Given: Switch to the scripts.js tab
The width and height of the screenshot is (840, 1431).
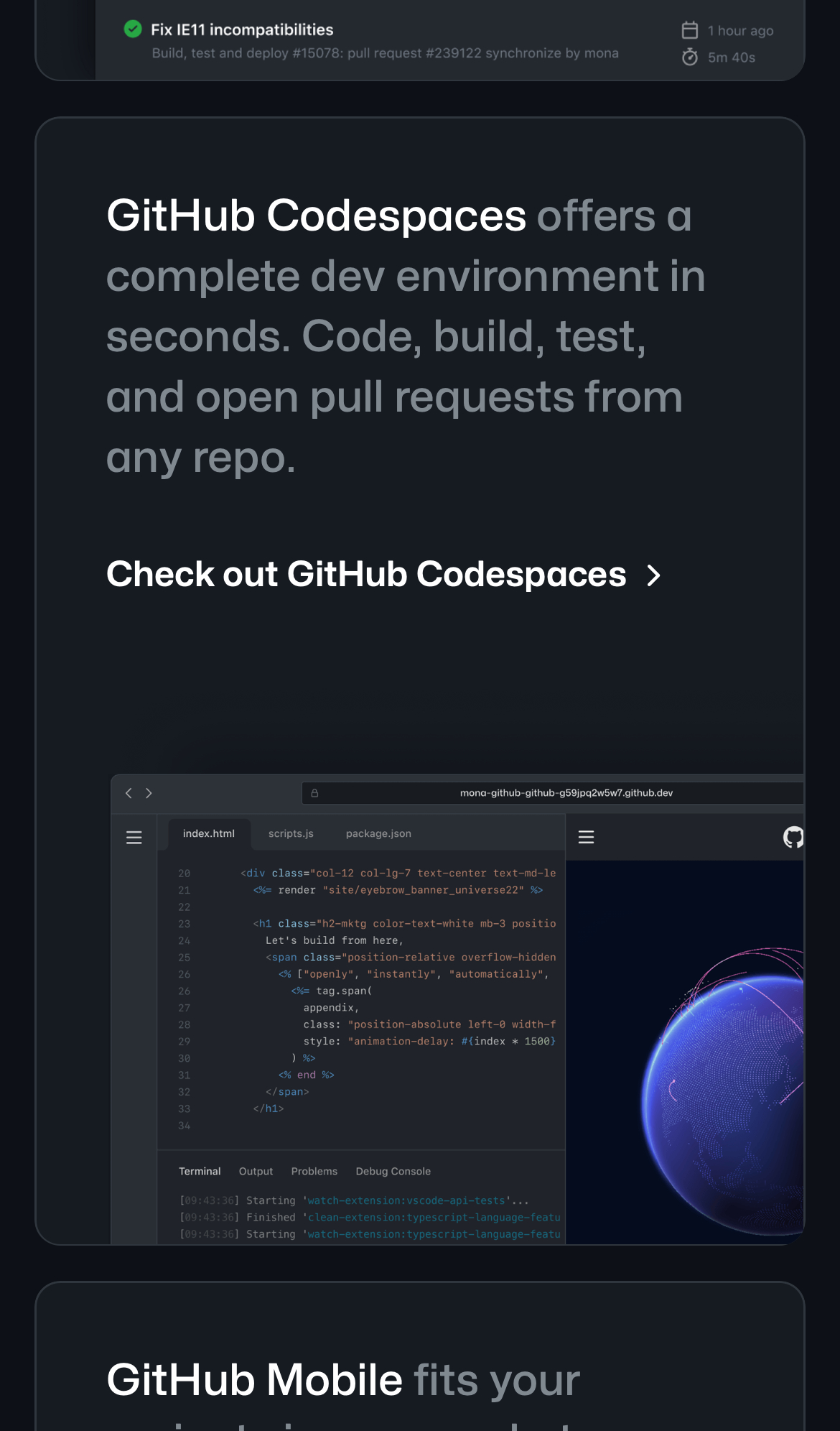Looking at the screenshot, I should pyautogui.click(x=291, y=833).
